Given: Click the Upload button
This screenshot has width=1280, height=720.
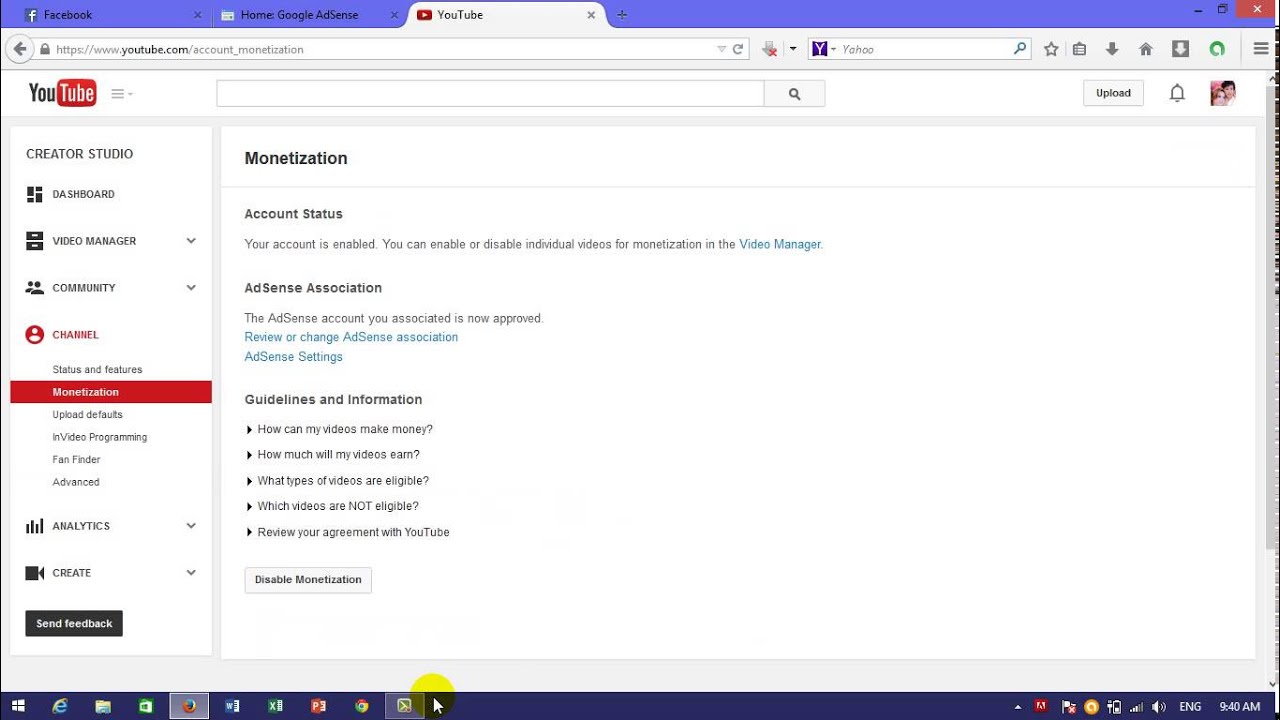Looking at the screenshot, I should (x=1113, y=93).
